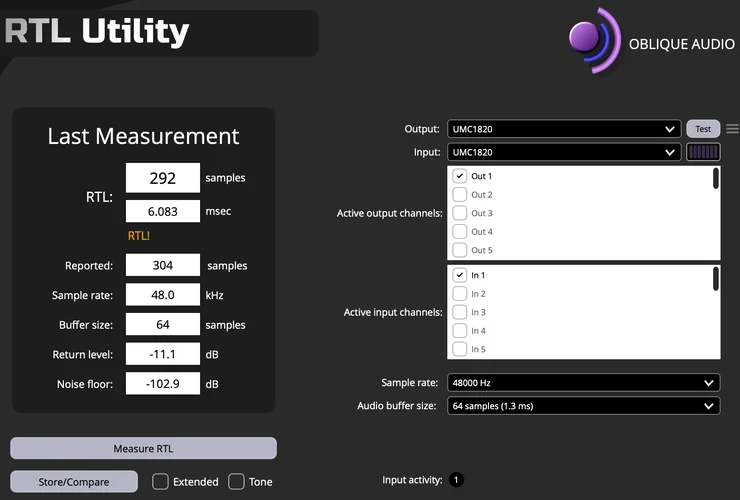Enable the Out 5 output channel
This screenshot has height=500, width=740.
(x=460, y=250)
